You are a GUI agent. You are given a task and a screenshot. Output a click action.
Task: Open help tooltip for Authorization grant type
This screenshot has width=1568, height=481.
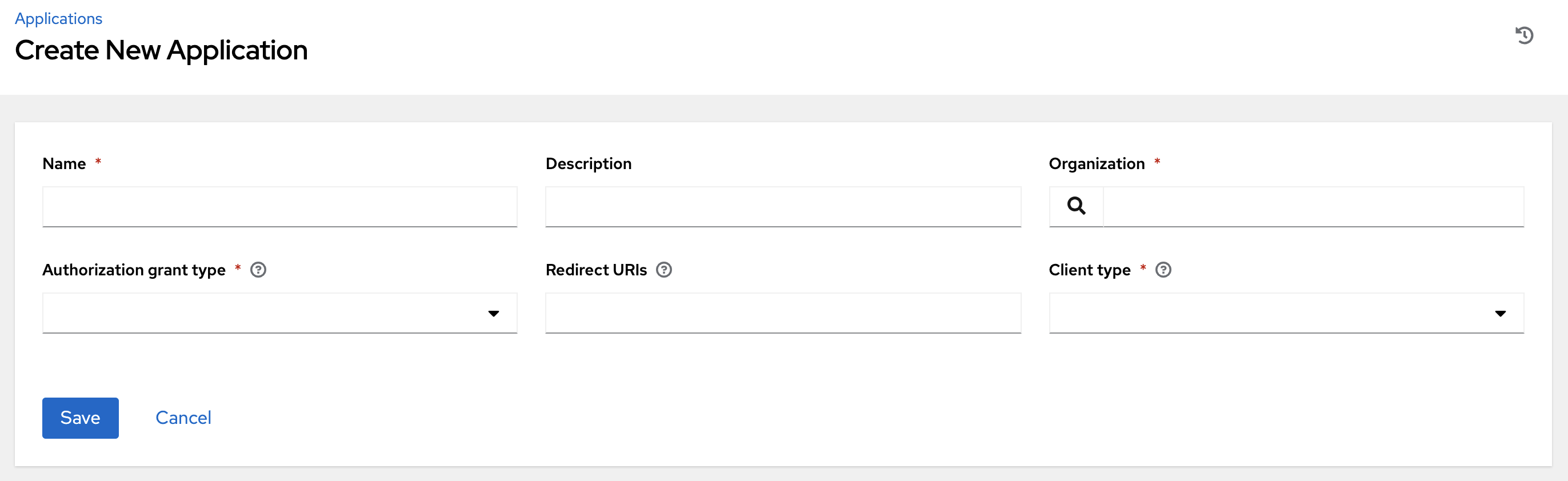click(258, 270)
